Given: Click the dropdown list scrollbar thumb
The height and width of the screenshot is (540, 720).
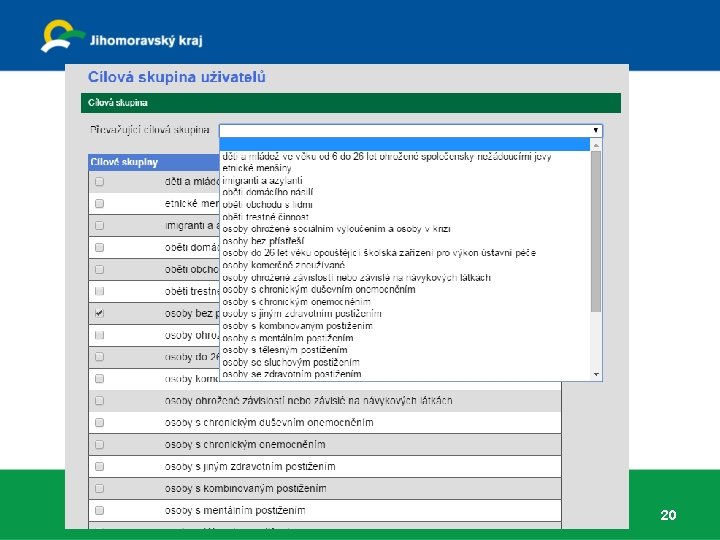Looking at the screenshot, I should 596,231.
